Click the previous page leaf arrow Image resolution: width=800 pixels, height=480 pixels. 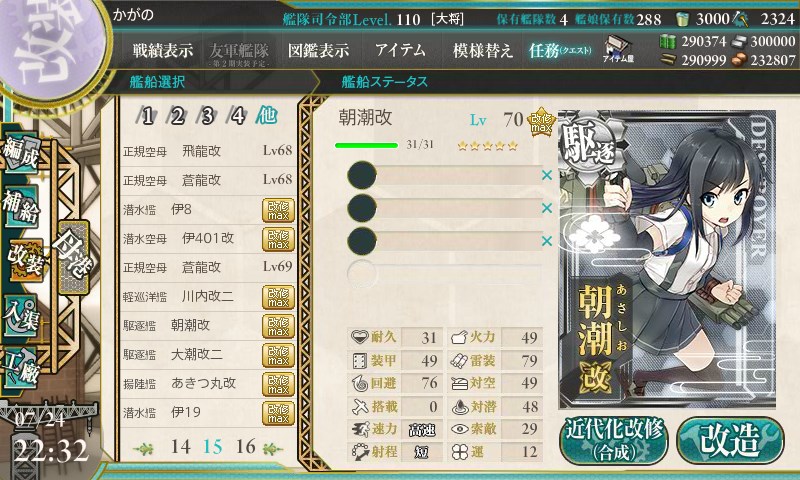tap(144, 448)
